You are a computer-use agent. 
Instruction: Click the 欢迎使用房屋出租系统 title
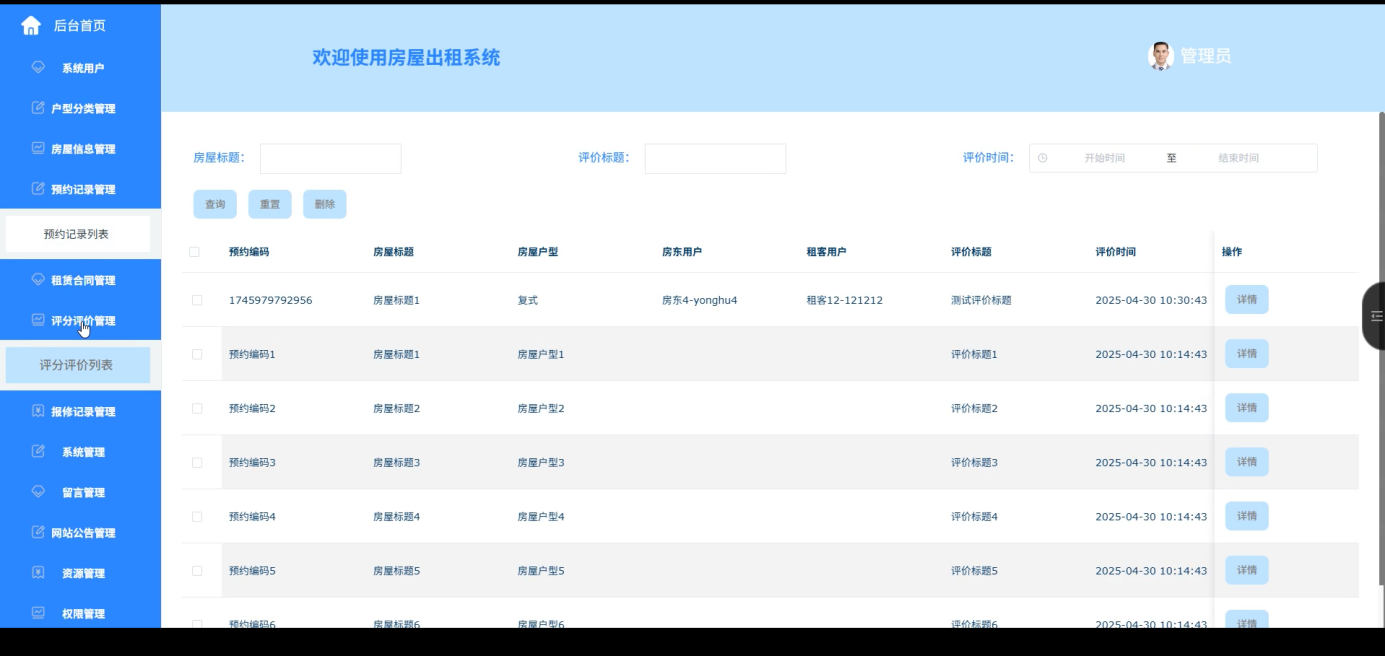[x=406, y=58]
